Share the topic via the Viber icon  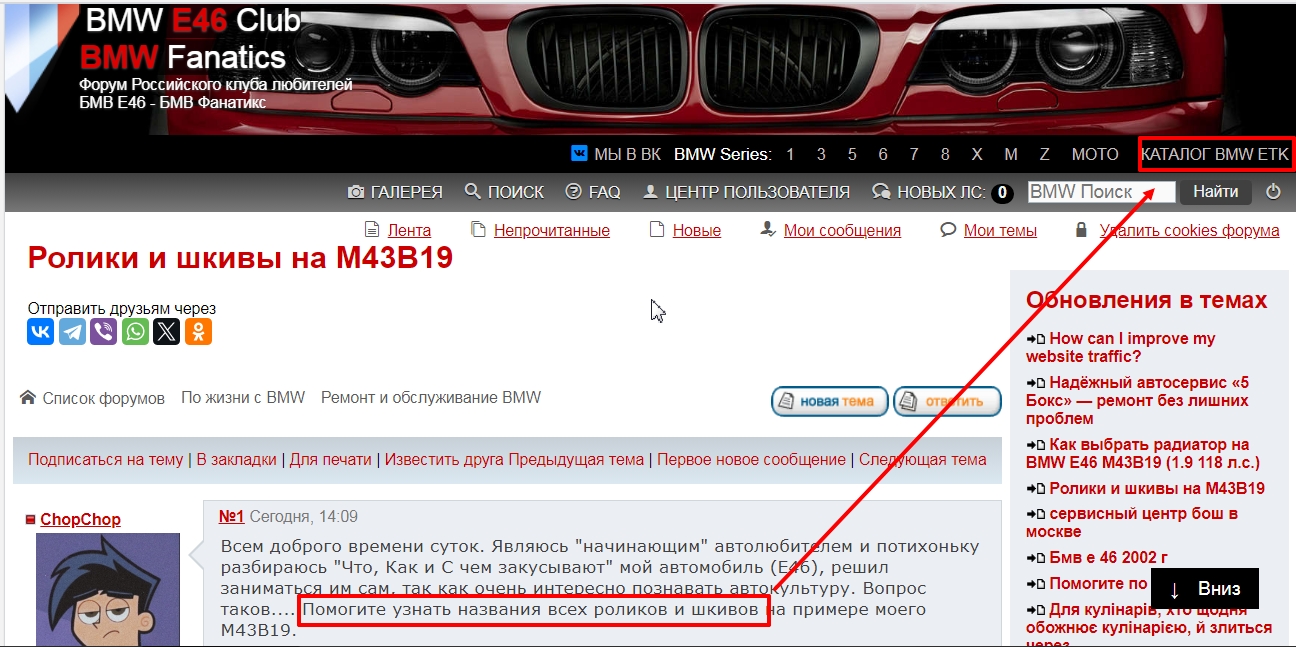click(103, 331)
